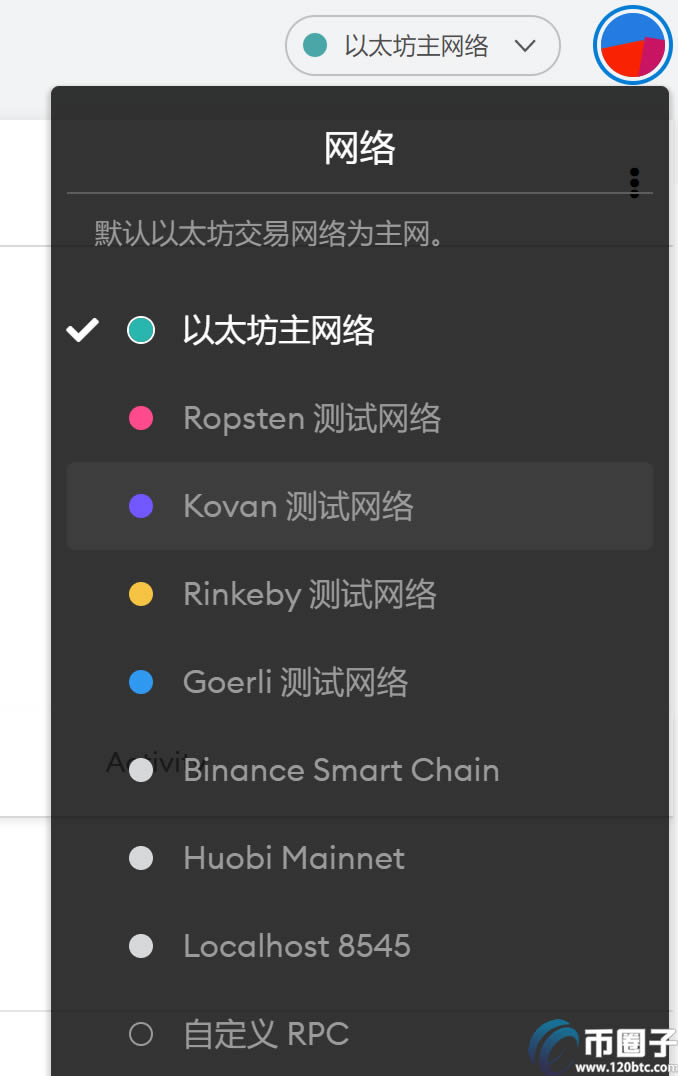Click the Binance Smart Chain dot icon
The image size is (678, 1076).
point(141,770)
